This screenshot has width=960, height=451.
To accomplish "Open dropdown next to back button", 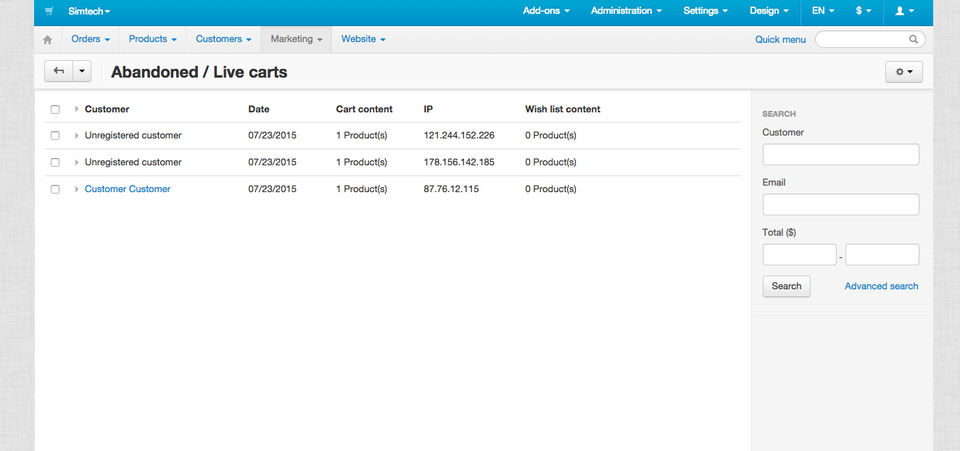I will click(82, 72).
